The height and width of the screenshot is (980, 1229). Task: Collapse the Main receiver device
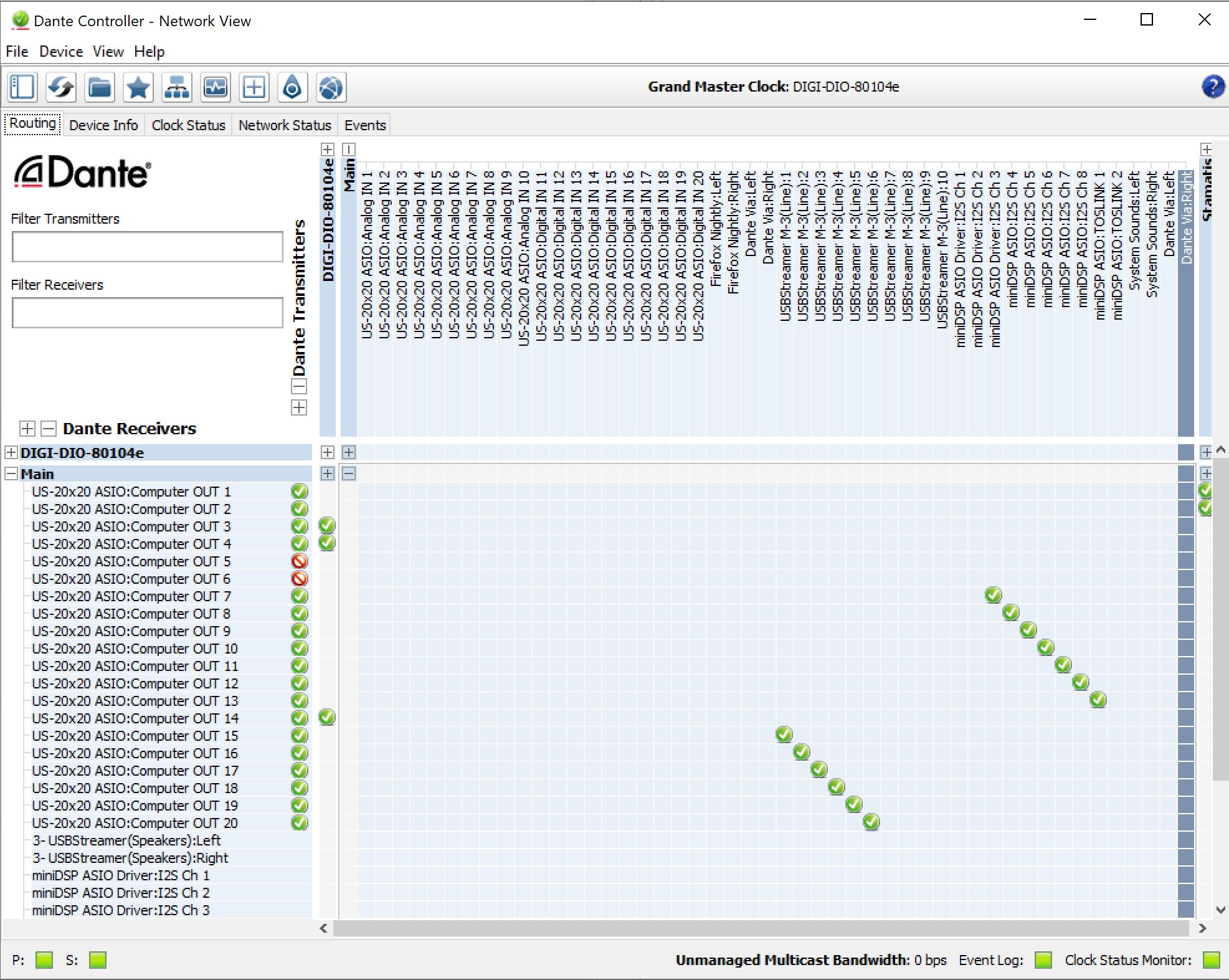point(11,474)
